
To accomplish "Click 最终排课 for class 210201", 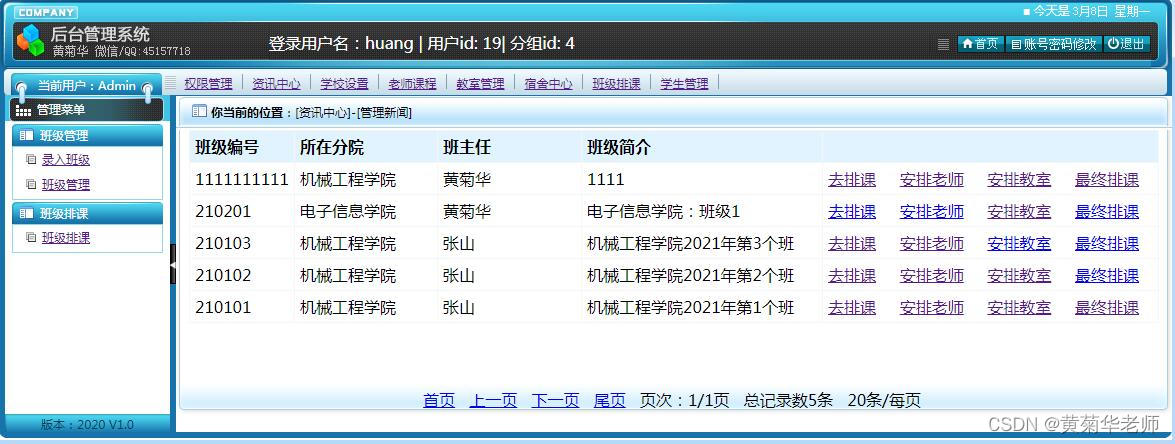I will (1107, 212).
